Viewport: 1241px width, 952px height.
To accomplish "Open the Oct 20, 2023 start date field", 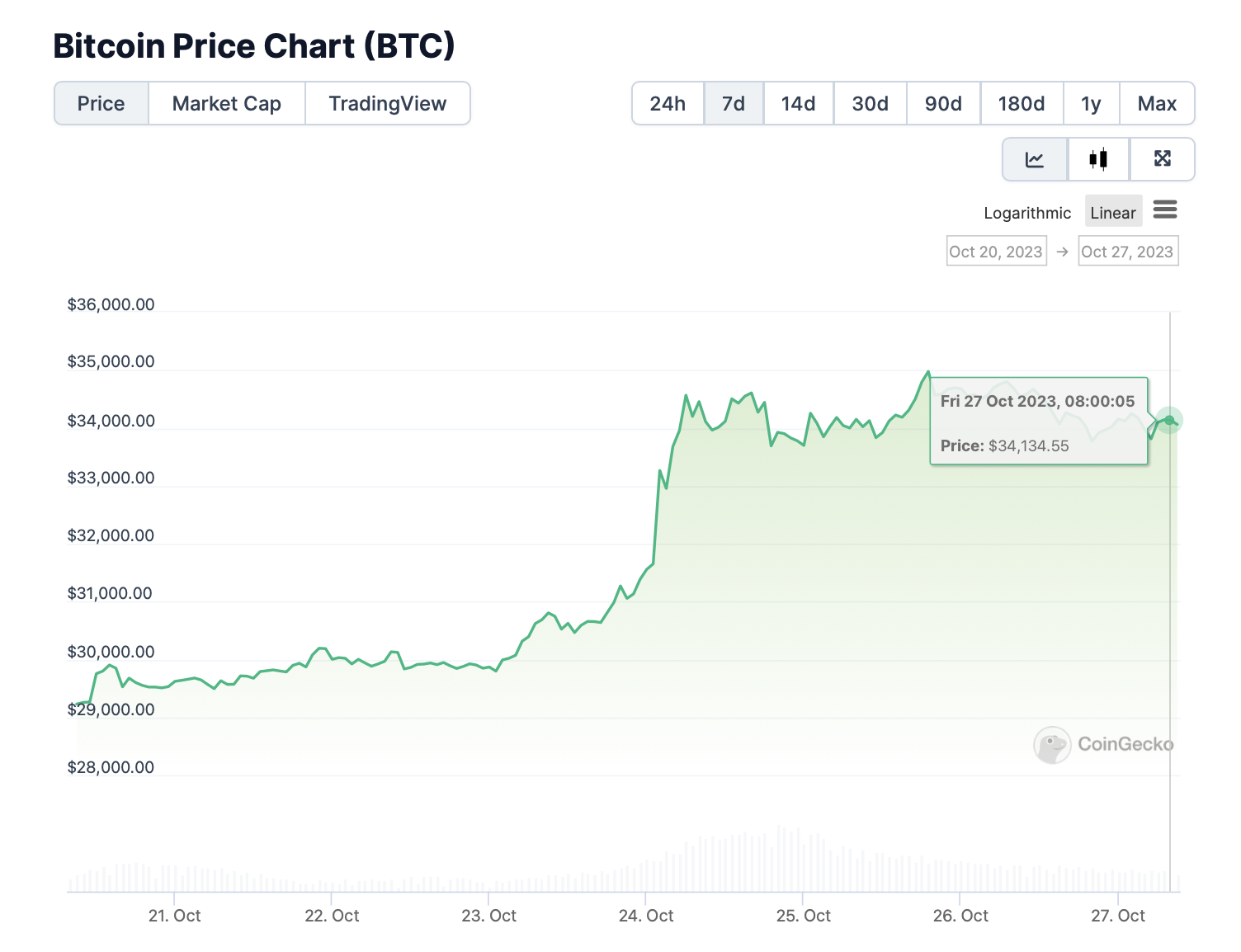I will [x=996, y=252].
